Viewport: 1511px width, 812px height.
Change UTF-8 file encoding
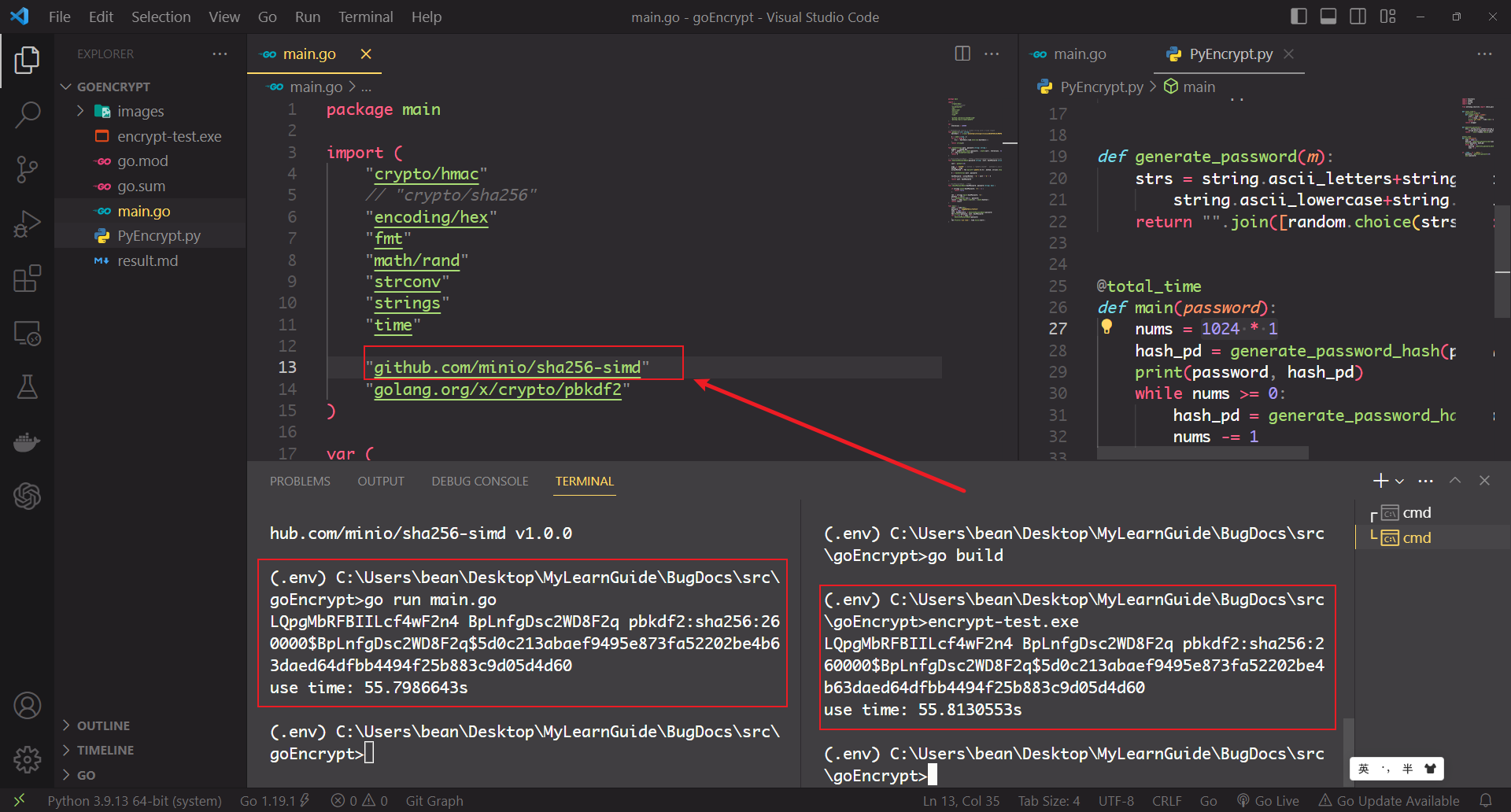[1116, 800]
